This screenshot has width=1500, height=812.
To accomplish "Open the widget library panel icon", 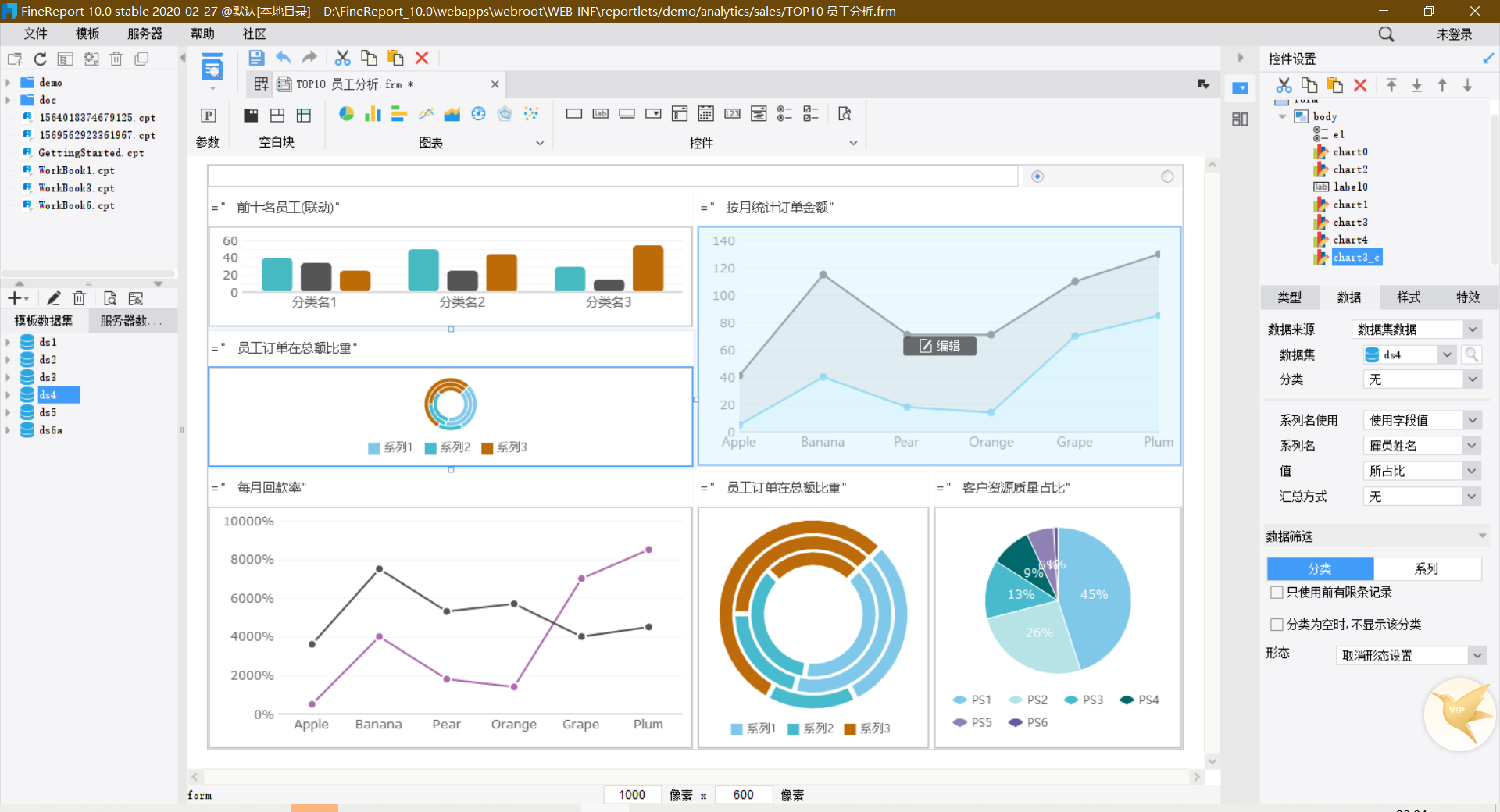I will 1240,119.
